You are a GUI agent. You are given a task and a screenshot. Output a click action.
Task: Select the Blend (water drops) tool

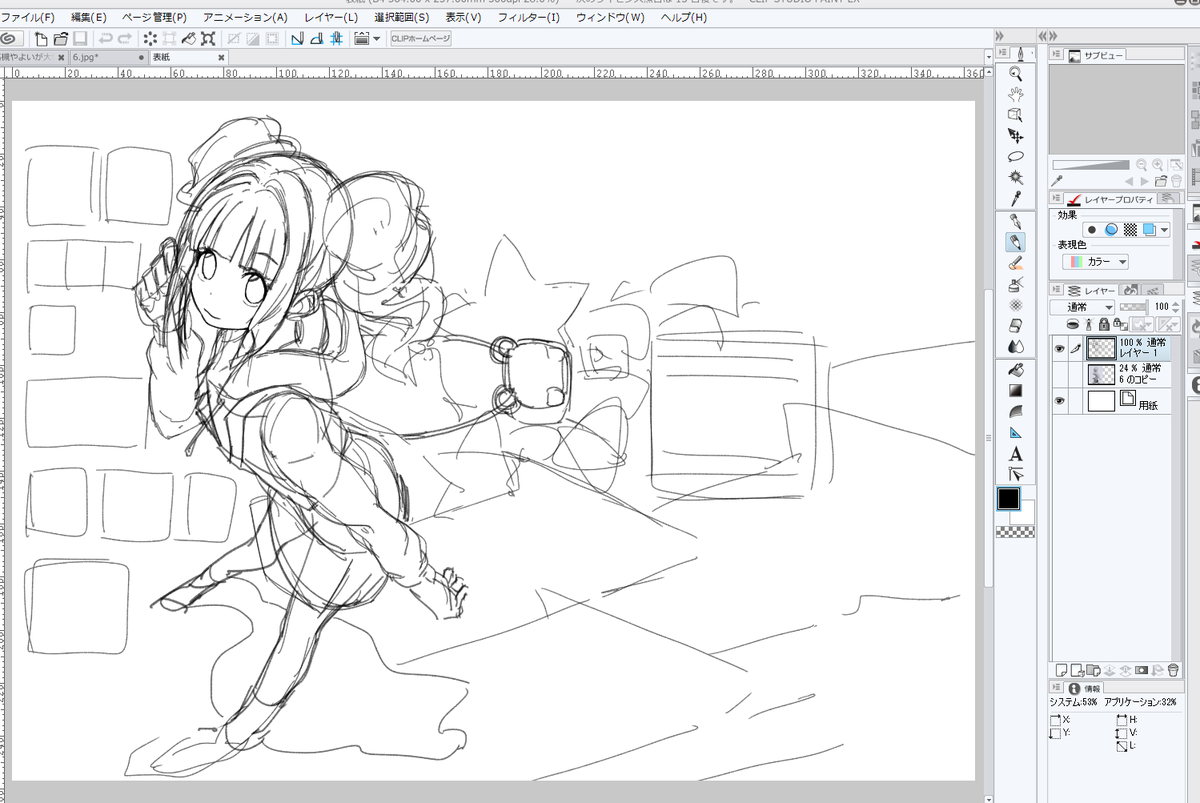[x=1015, y=346]
